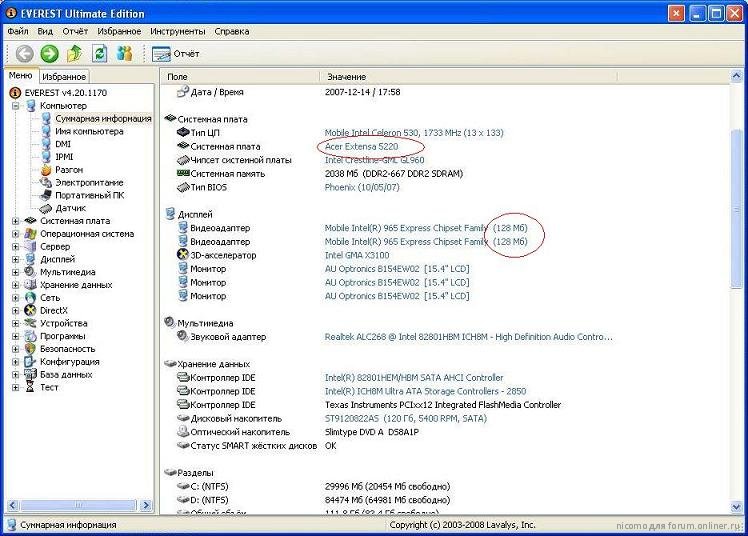748x536 pixels.
Task: Open the Acer Extensa 5220 link
Action: coord(361,146)
